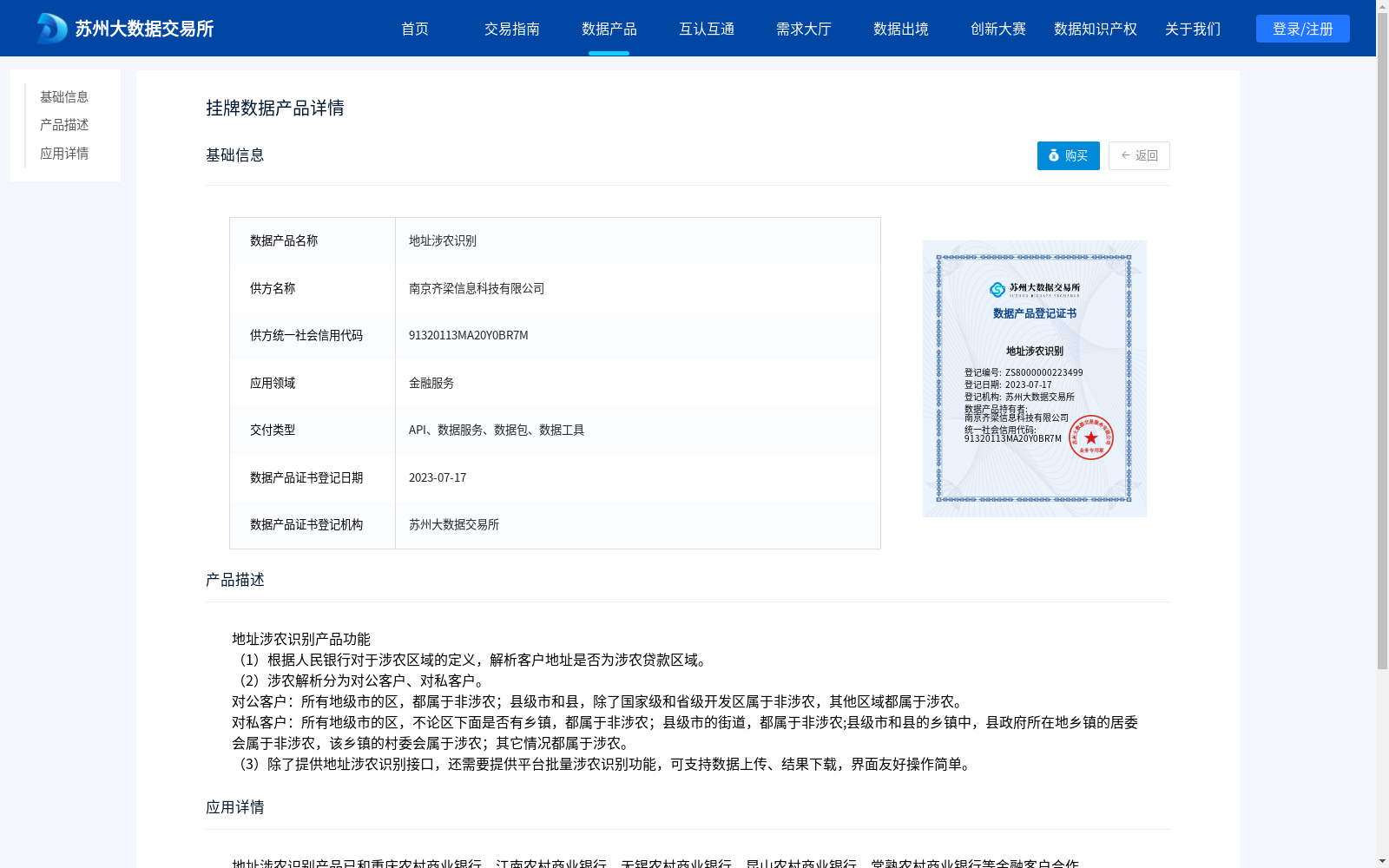Go to the 数据知识产权 page
1389x868 pixels.
1096,29
